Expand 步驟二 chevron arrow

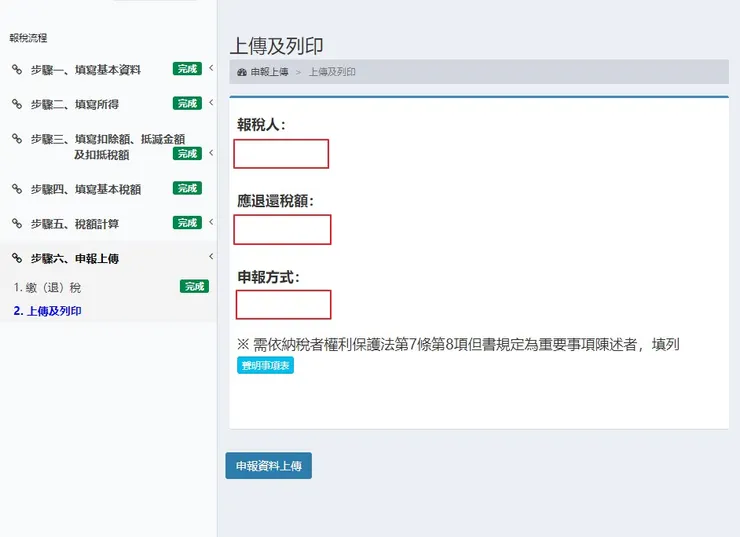(x=211, y=102)
